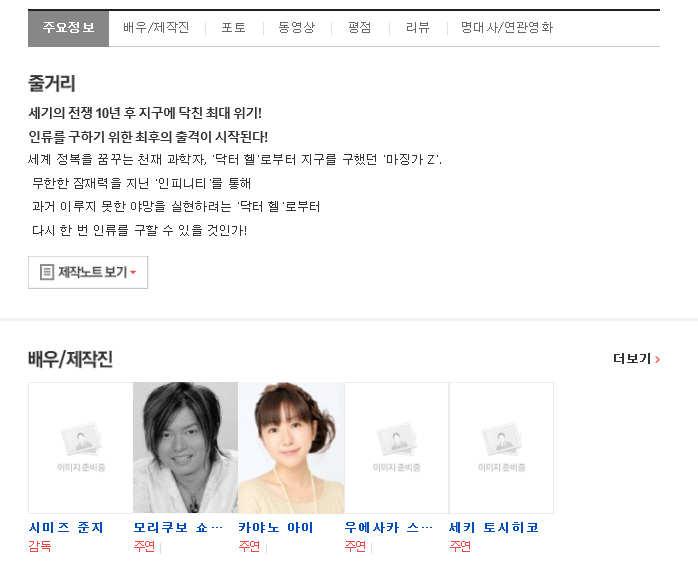
Task: Go to the 평점 tab
Action: click(359, 28)
